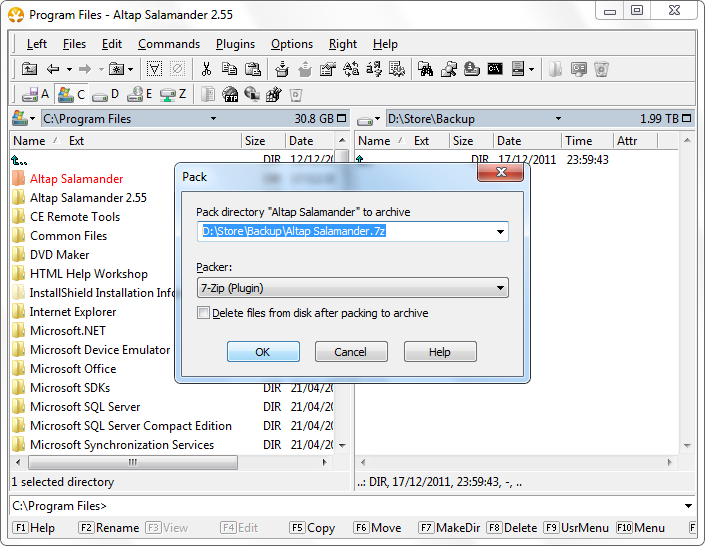Click the Change Case icon
The height and width of the screenshot is (546, 705).
(x=374, y=69)
